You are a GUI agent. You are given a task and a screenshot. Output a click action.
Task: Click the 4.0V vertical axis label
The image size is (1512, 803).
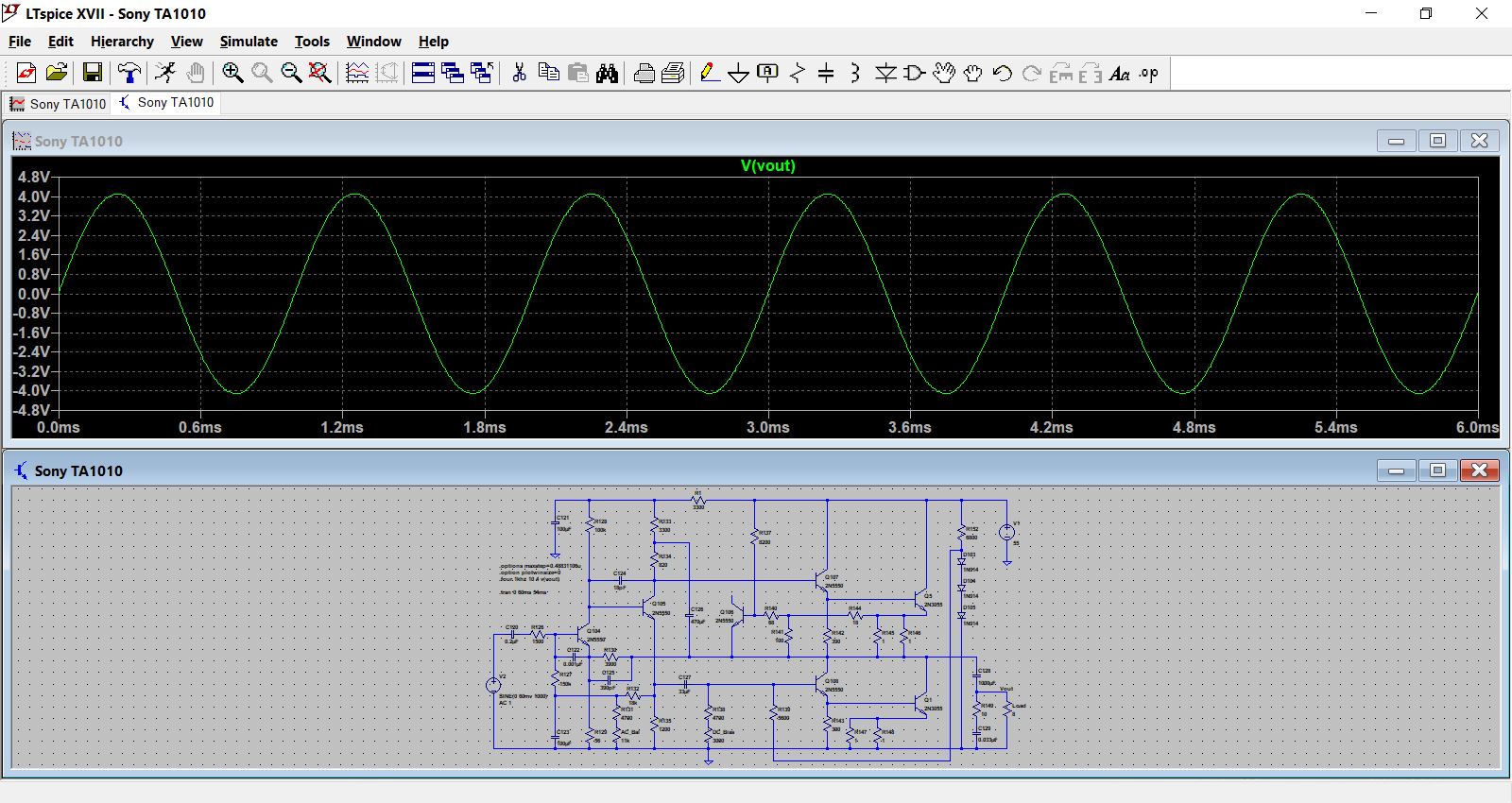pos(34,196)
